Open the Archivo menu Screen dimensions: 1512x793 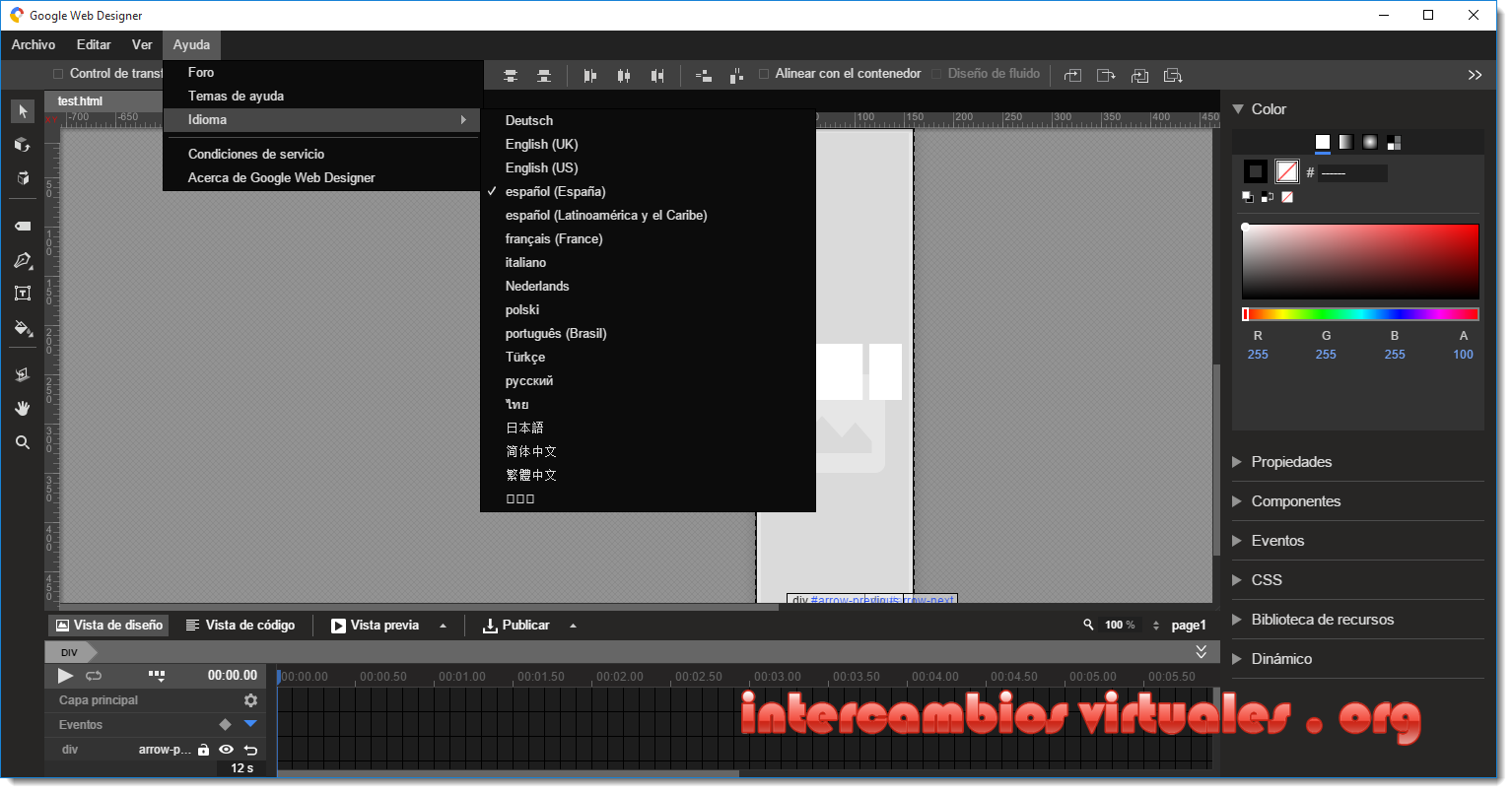point(34,45)
